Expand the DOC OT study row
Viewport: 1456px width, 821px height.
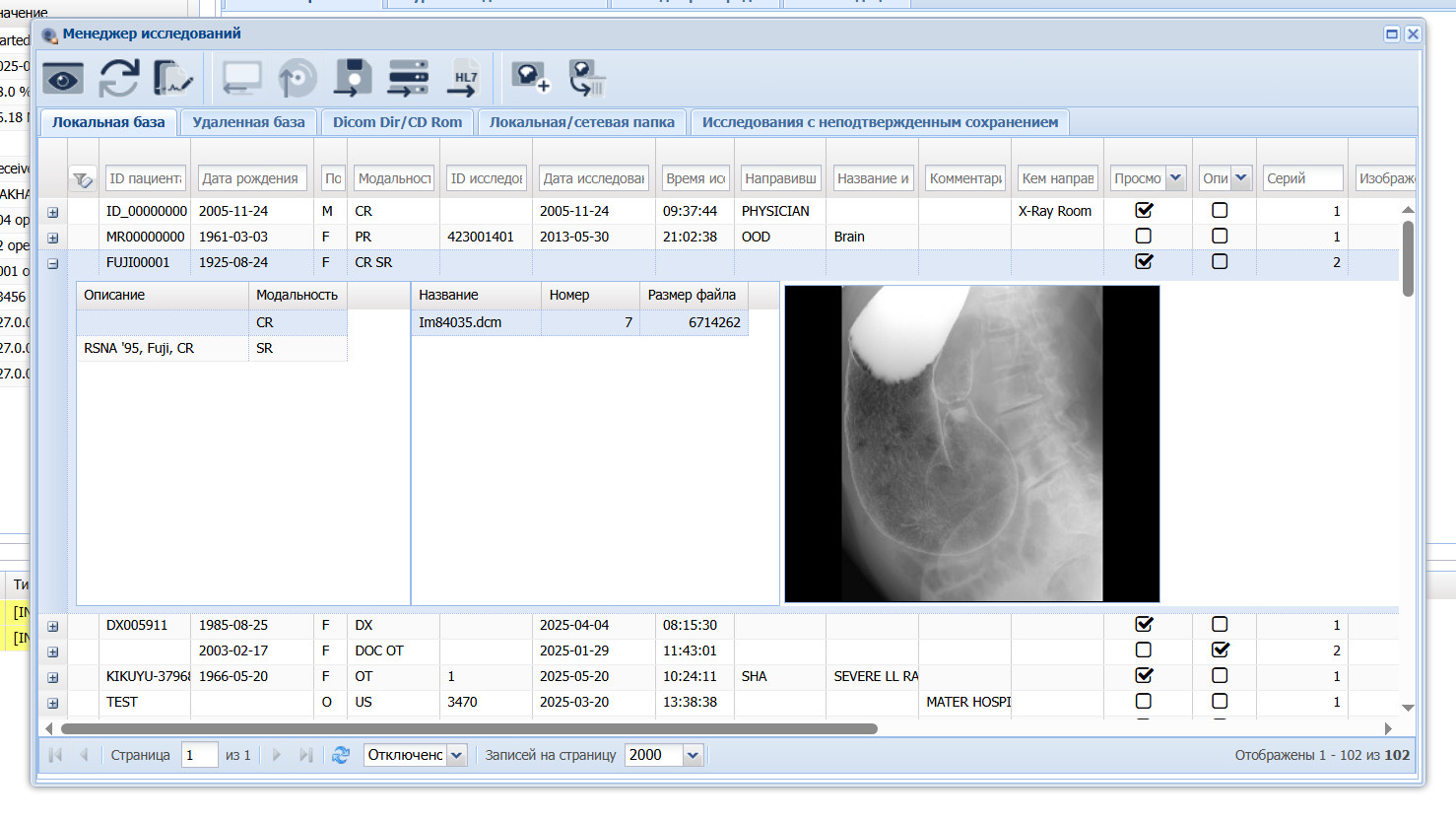click(x=53, y=651)
